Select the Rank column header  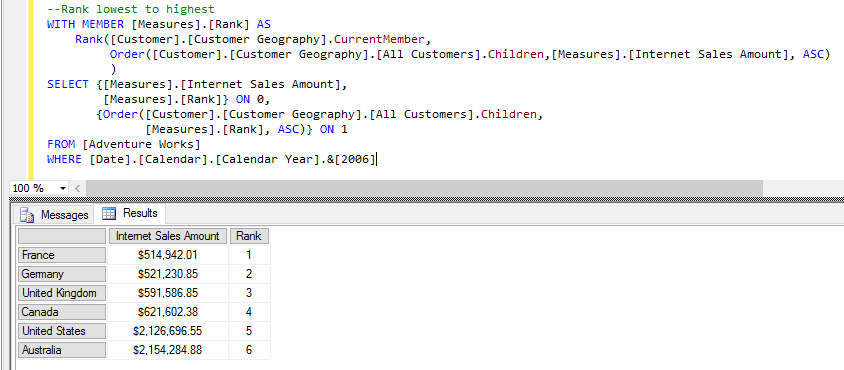(249, 236)
